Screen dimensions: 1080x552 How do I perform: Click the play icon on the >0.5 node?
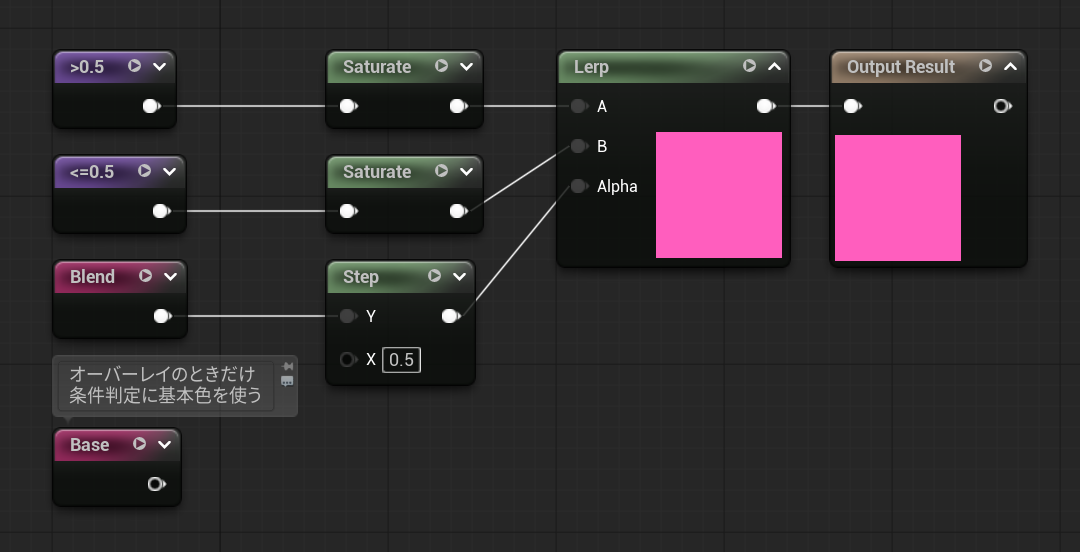(134, 65)
